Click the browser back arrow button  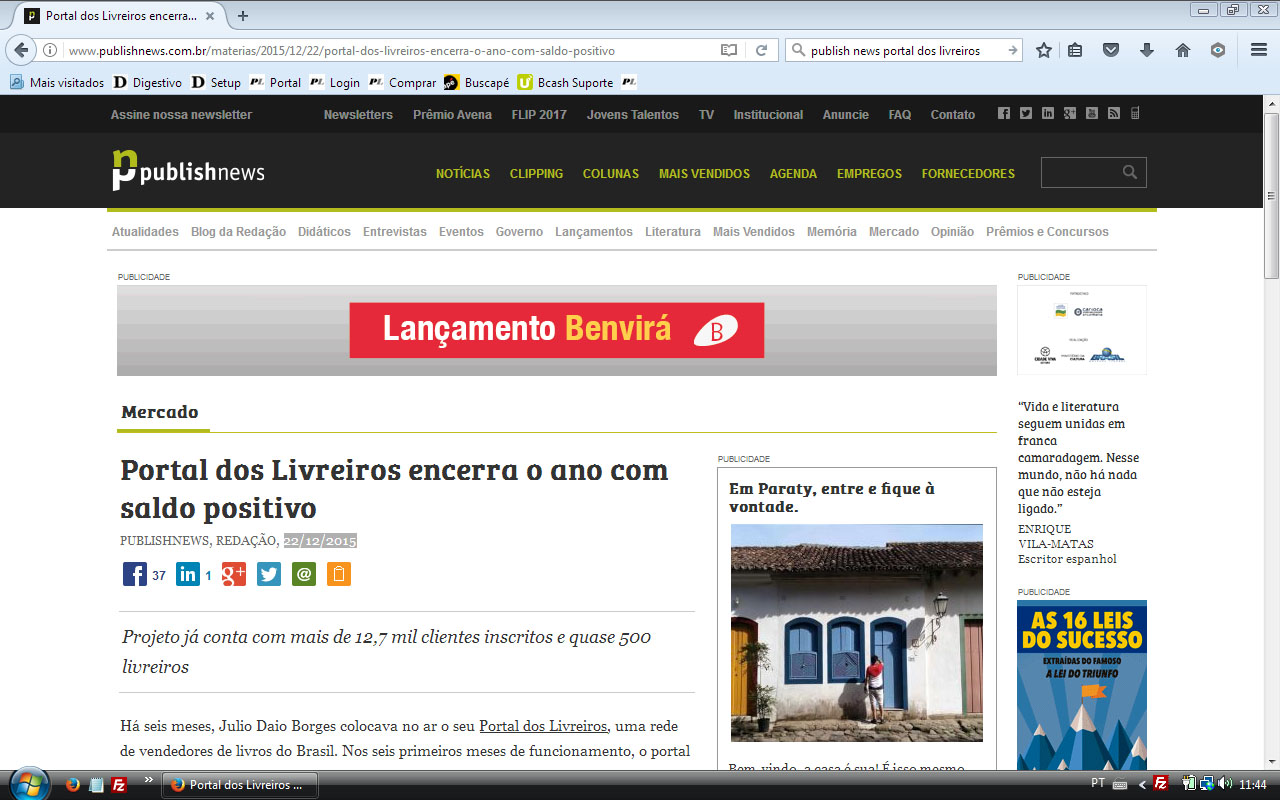tap(22, 50)
